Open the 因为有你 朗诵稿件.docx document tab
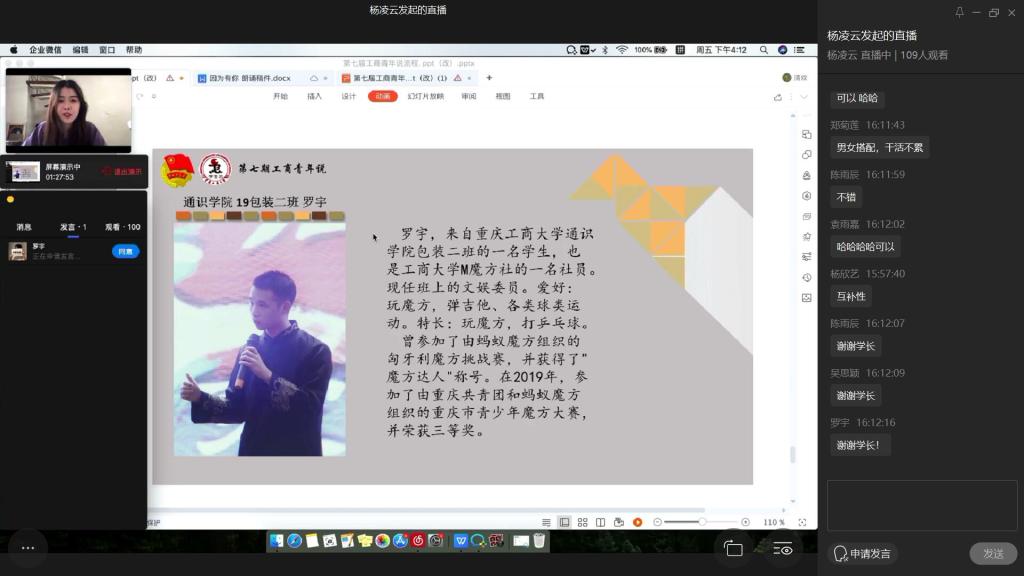The height and width of the screenshot is (576, 1024). point(250,78)
